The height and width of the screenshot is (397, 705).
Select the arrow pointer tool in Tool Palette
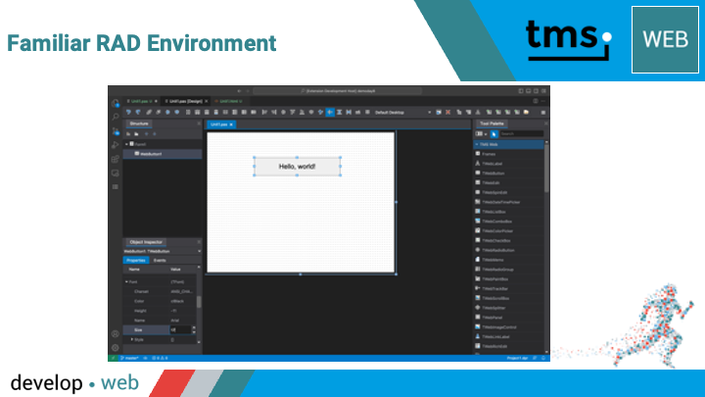[494, 134]
